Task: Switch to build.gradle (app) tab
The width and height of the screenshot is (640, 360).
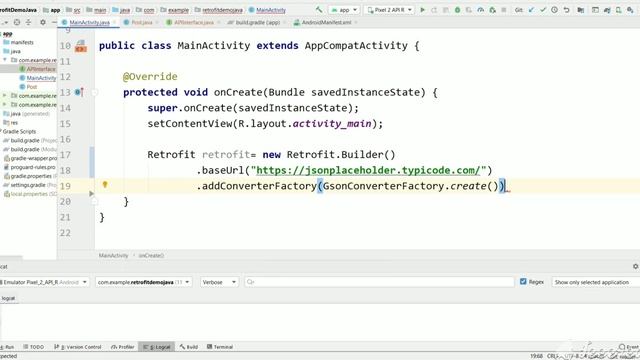Action: [257, 22]
